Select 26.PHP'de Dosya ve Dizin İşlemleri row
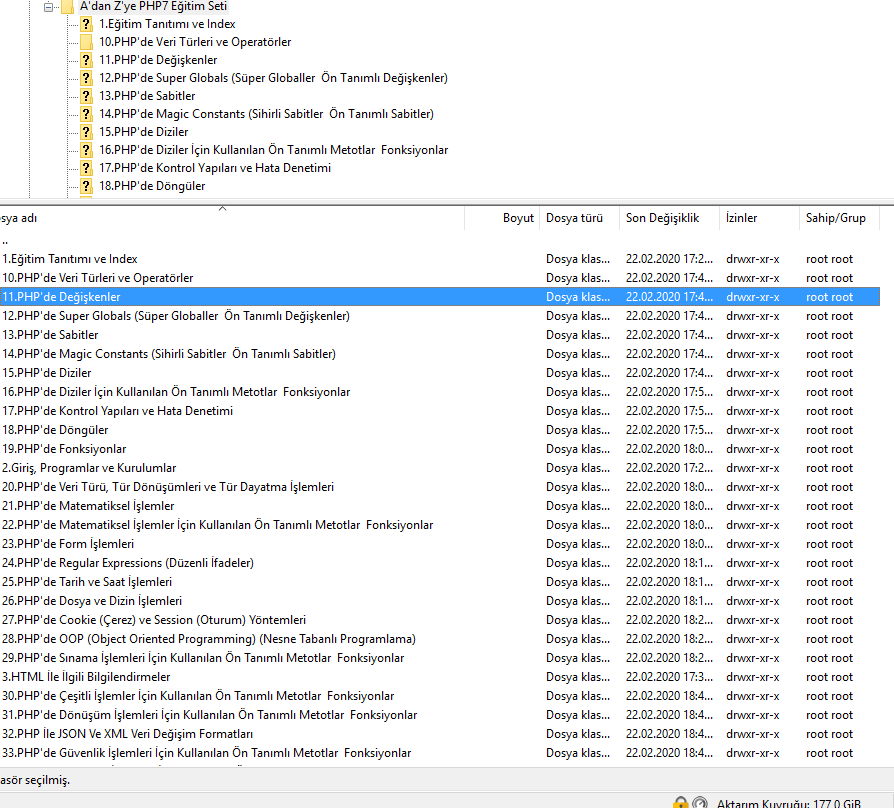This screenshot has height=808, width=894. tap(440, 601)
